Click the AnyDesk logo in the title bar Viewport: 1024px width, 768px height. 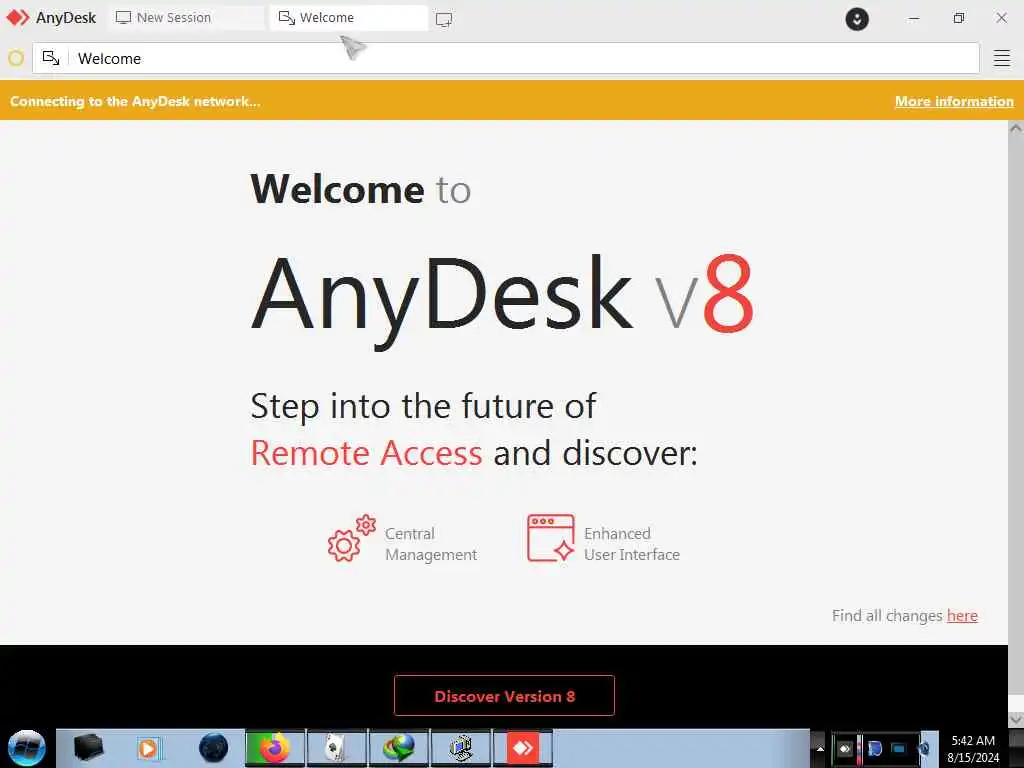[18, 18]
